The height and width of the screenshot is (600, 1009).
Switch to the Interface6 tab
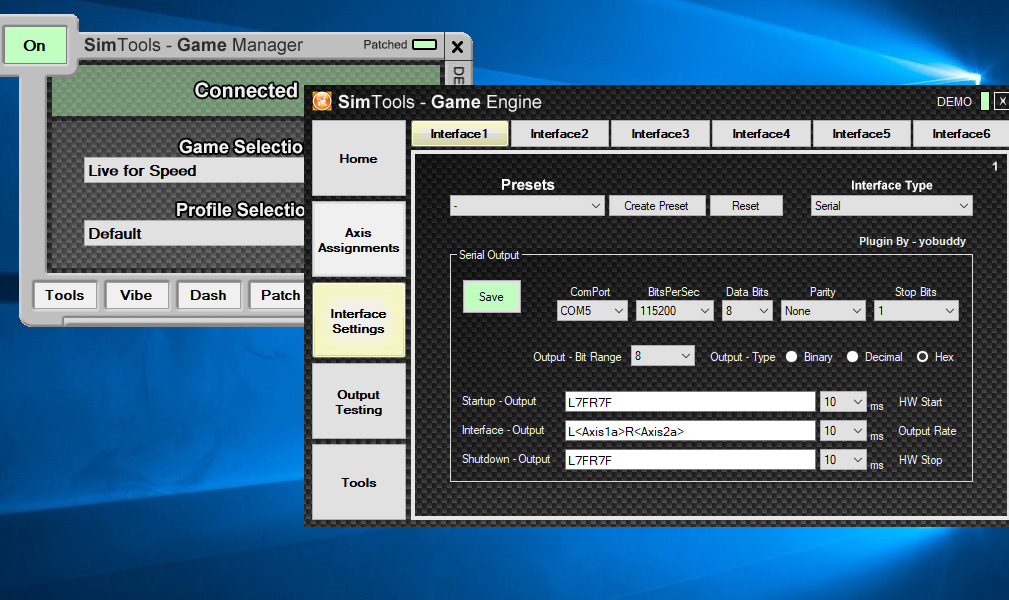point(961,134)
